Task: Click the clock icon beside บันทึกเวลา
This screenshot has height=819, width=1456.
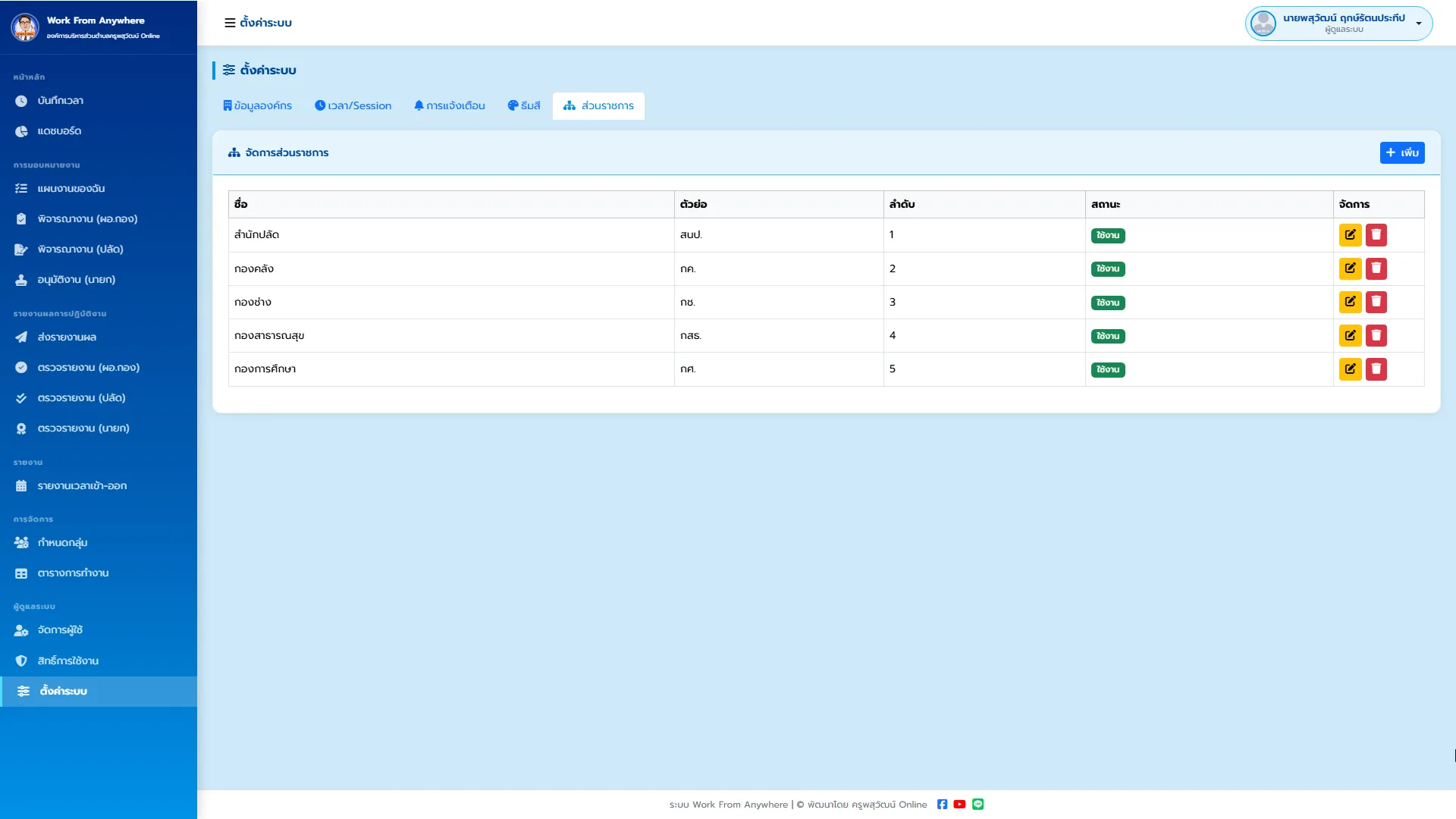Action: point(21,101)
